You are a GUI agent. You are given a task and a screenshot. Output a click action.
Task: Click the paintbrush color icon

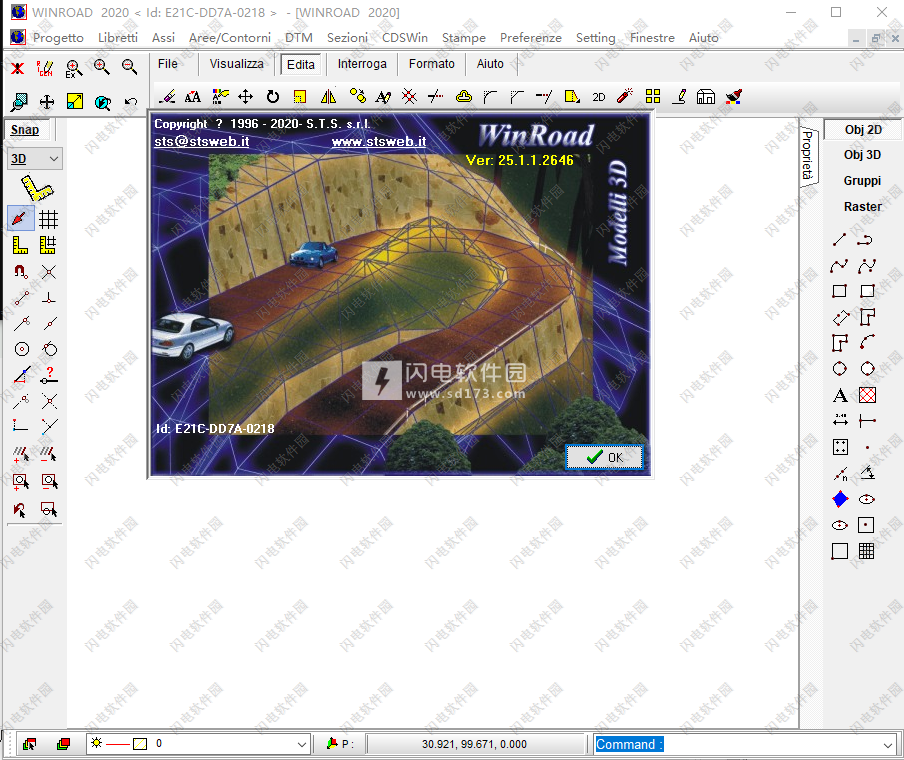pyautogui.click(x=733, y=96)
